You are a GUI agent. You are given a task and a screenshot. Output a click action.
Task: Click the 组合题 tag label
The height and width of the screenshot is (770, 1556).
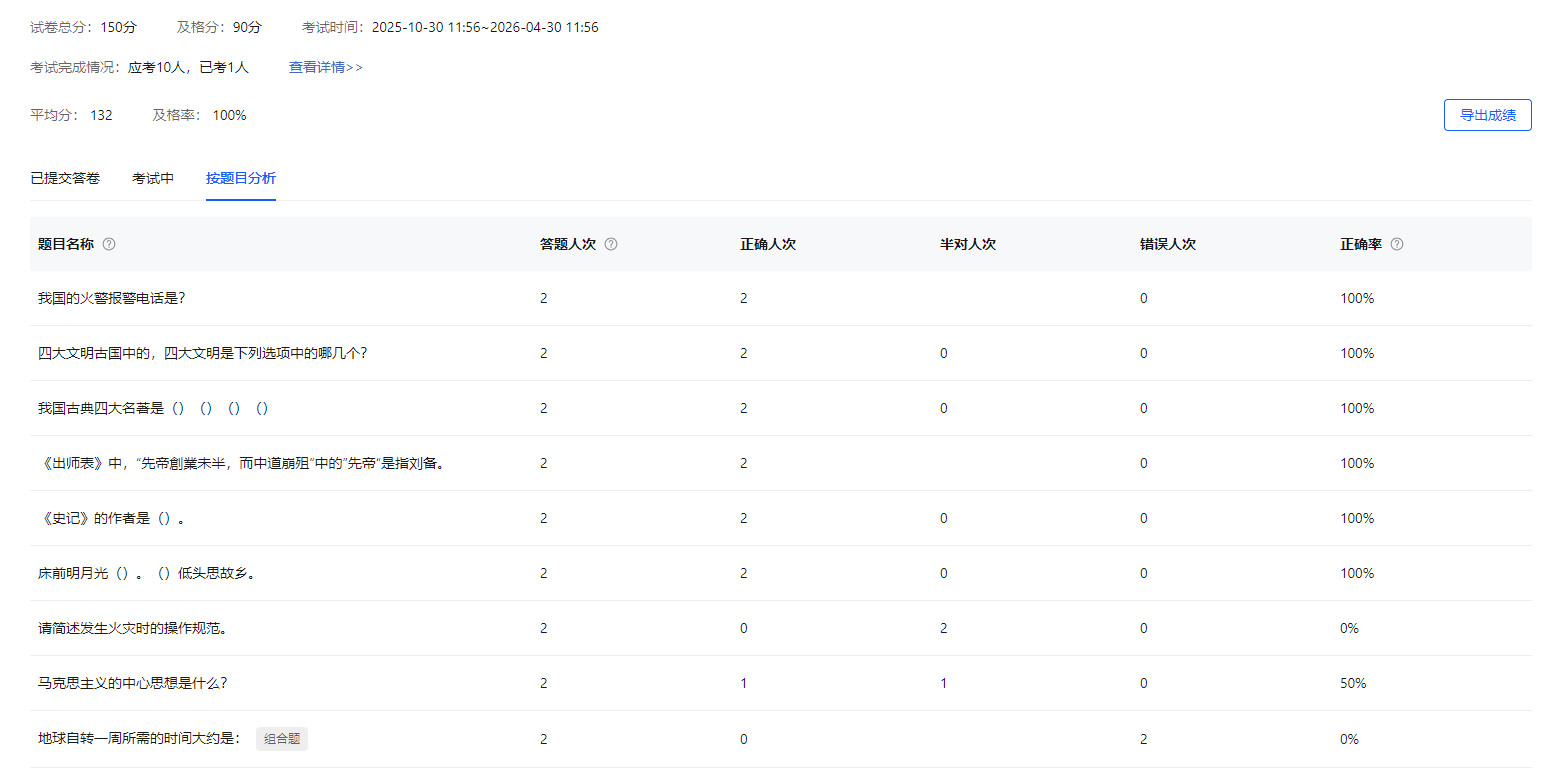[282, 739]
